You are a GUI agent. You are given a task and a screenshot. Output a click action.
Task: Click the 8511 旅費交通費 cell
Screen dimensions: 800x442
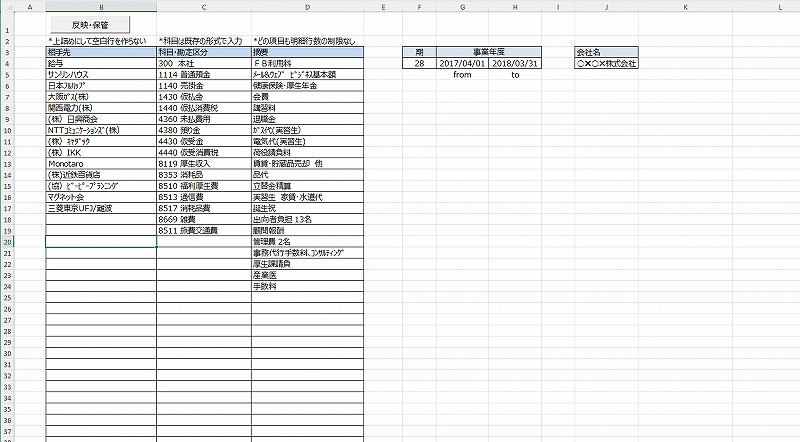[203, 230]
